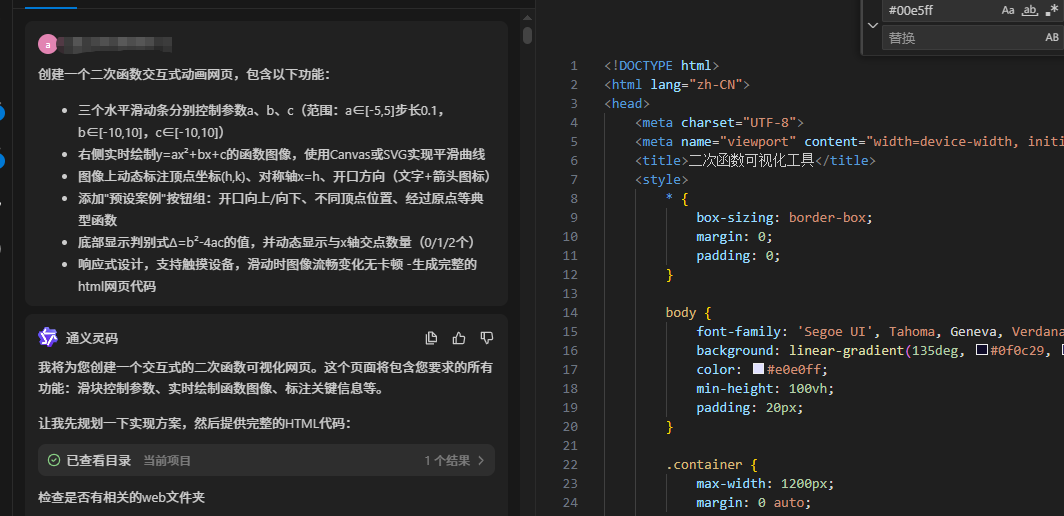Click the chat panel scrollbar thumb

click(527, 35)
